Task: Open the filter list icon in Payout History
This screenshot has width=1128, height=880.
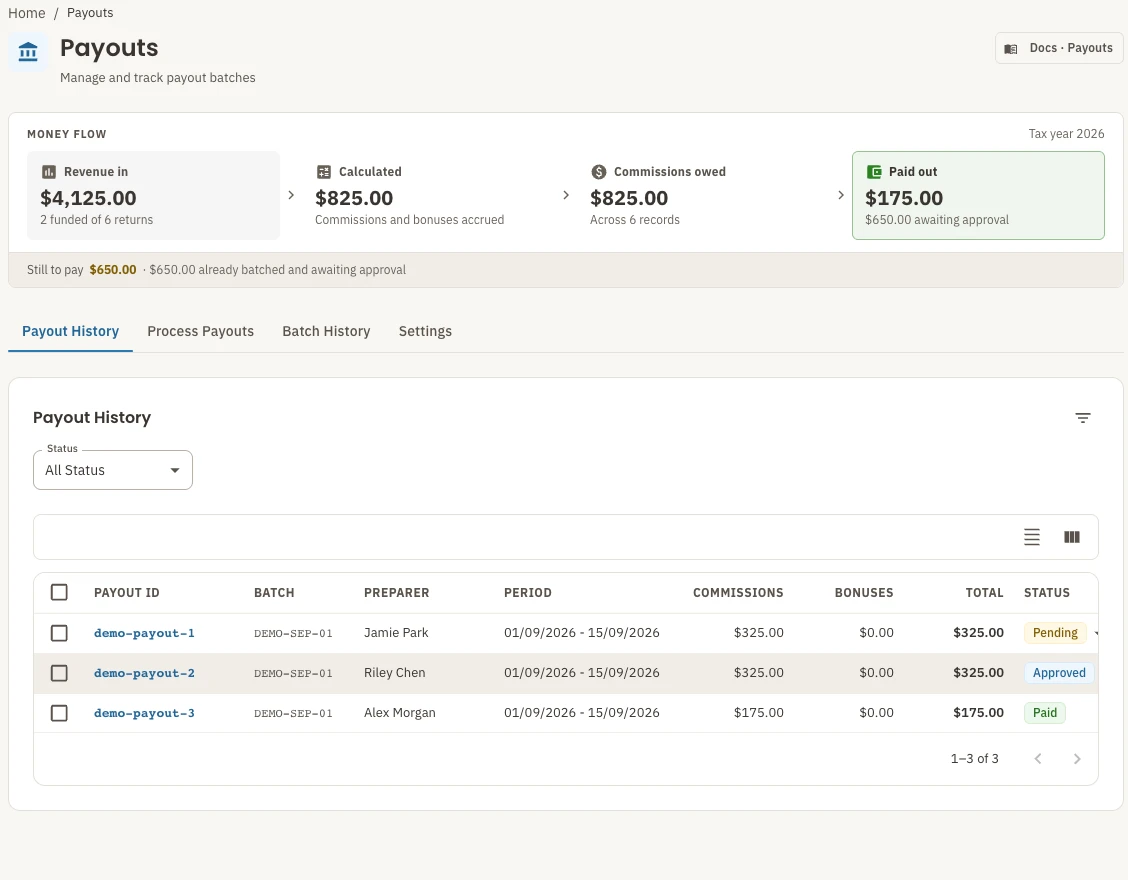Action: tap(1083, 418)
